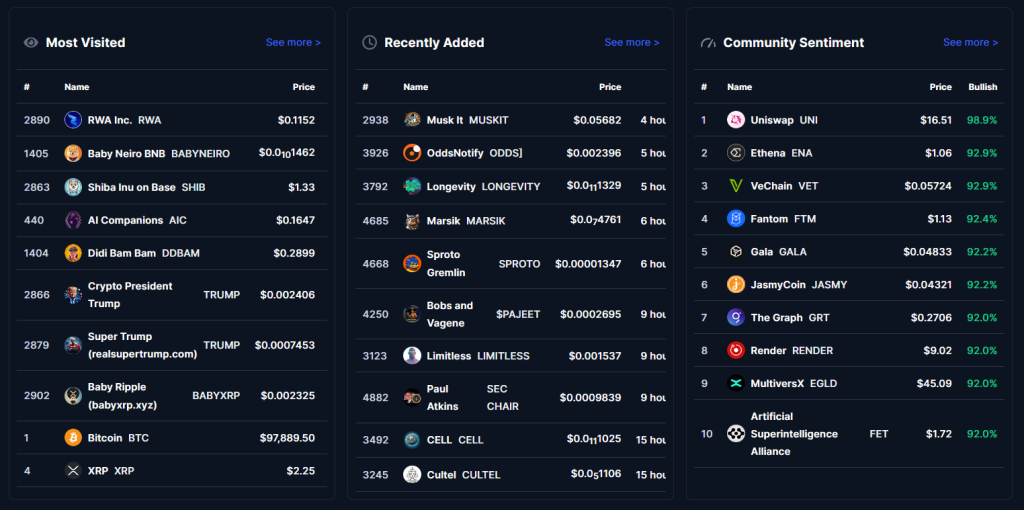Click the Bullish column header
1024x510 pixels.
point(983,87)
